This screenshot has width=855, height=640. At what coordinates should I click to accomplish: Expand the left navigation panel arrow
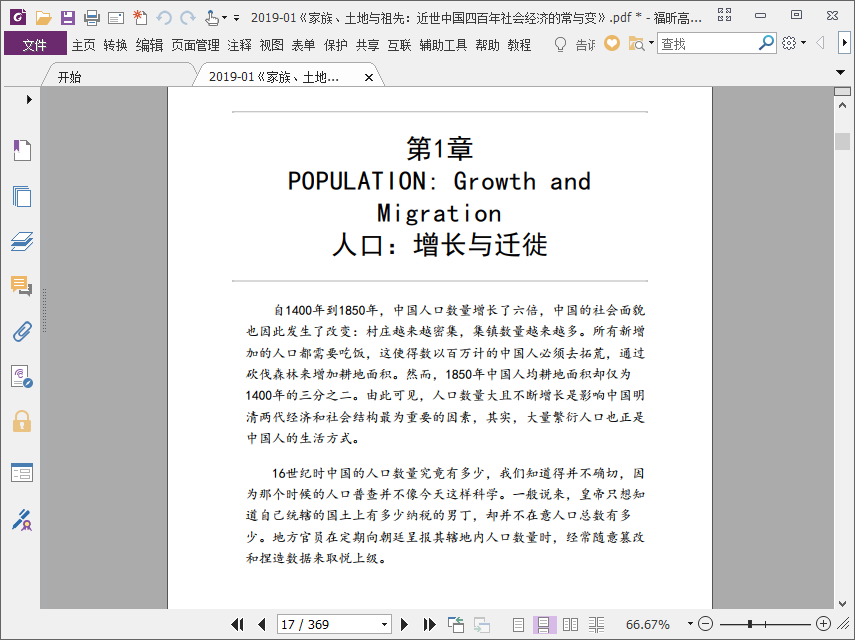(29, 100)
